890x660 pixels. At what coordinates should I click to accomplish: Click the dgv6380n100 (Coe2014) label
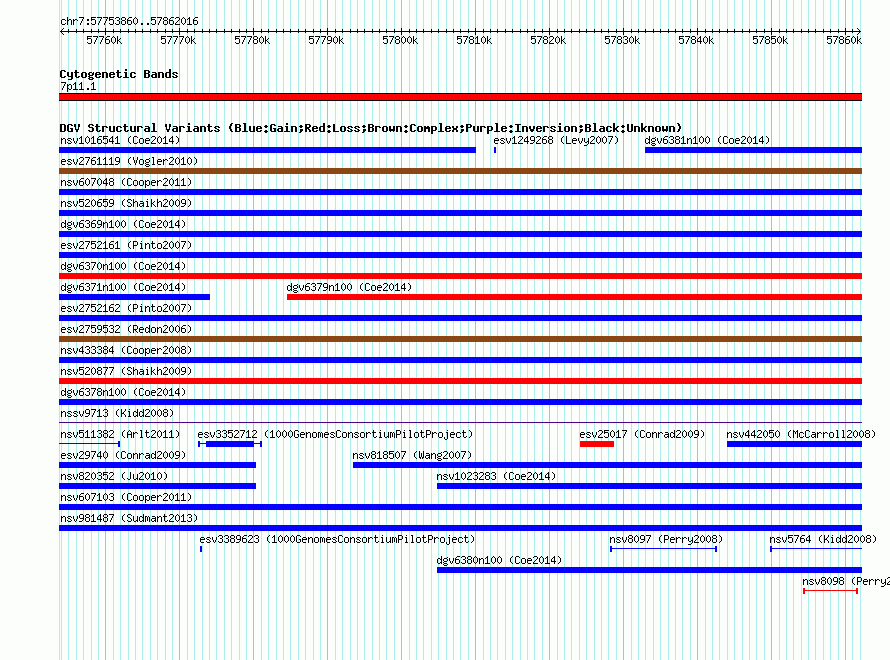pyautogui.click(x=499, y=560)
